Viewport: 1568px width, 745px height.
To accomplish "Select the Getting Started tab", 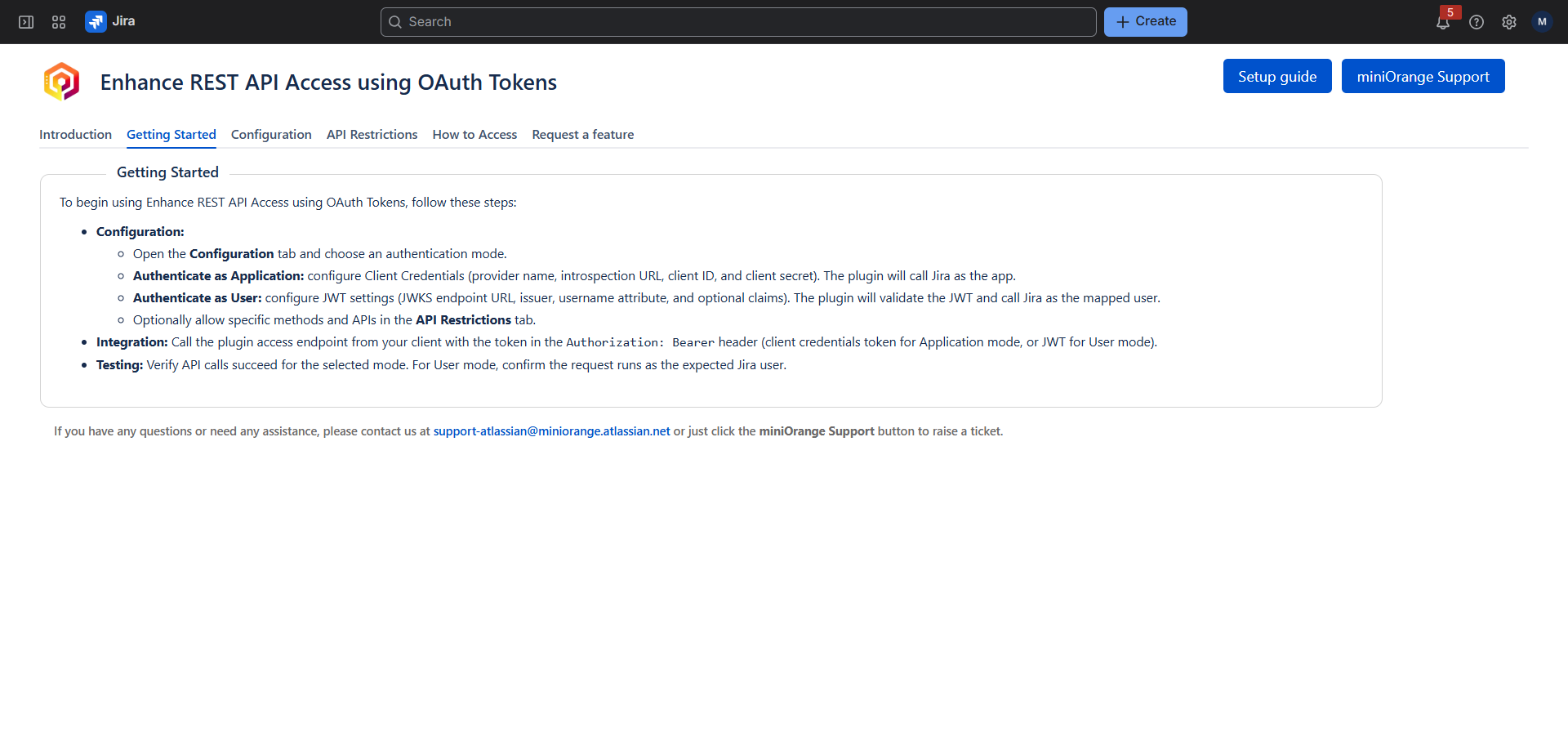I will (x=171, y=135).
